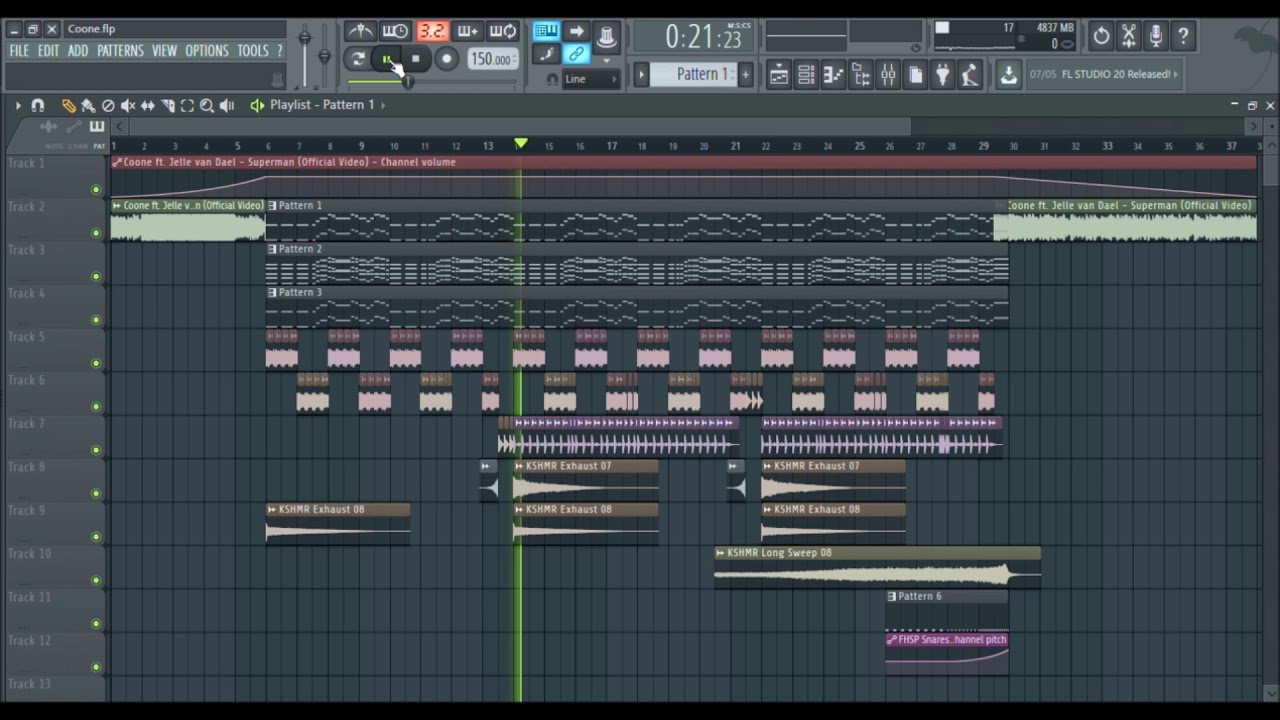Mute Track 1 with green light
Image resolution: width=1280 pixels, height=720 pixels.
point(96,189)
